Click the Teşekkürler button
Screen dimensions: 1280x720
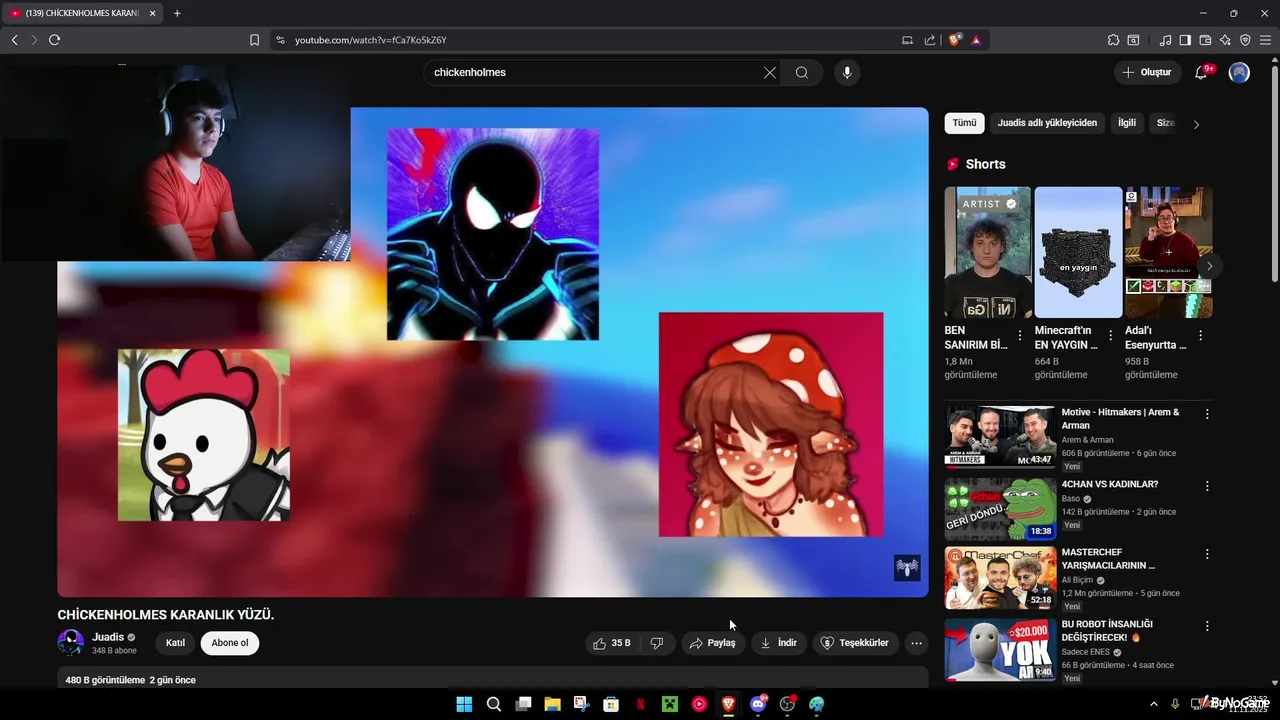855,643
